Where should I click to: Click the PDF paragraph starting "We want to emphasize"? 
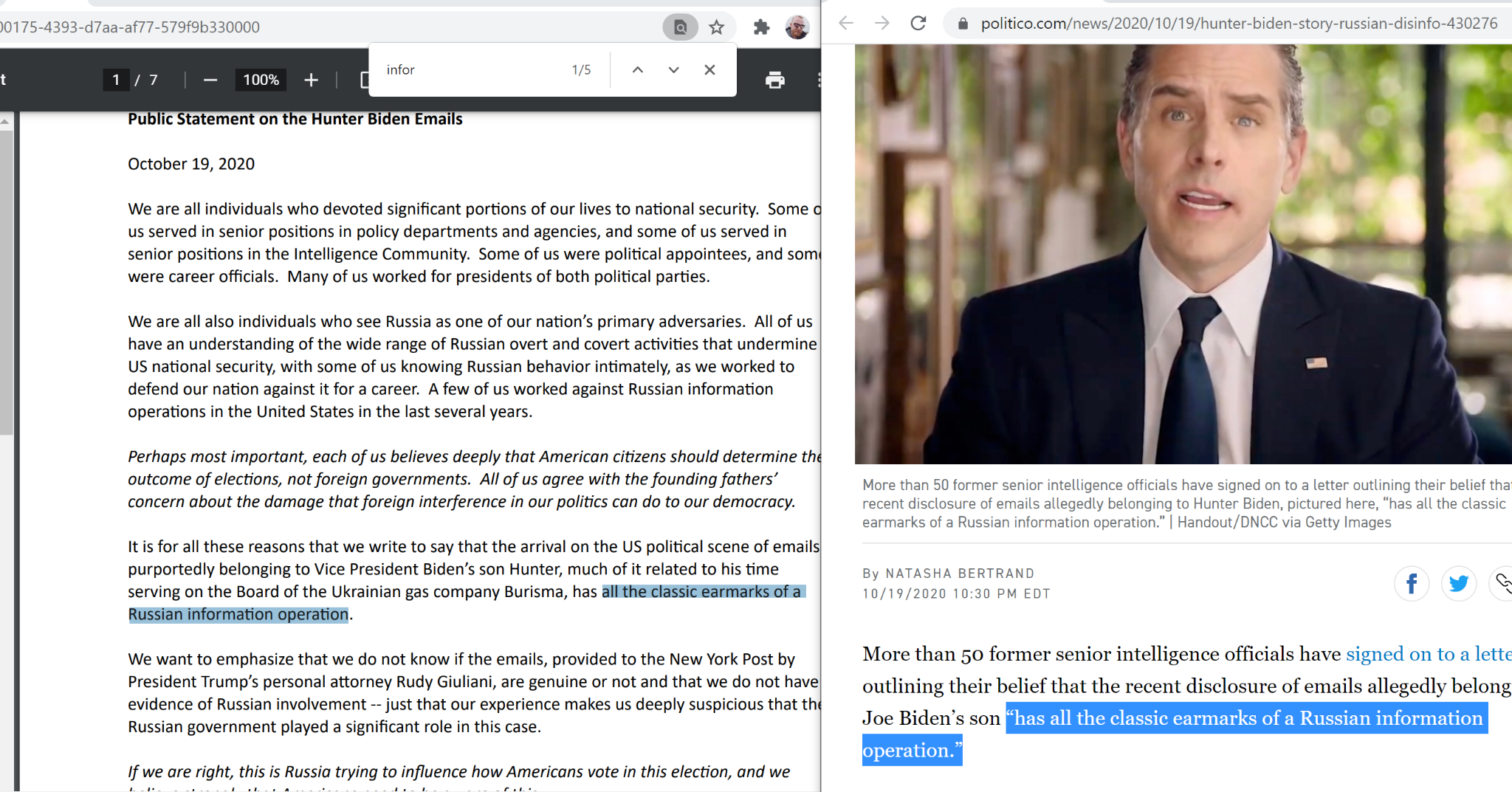474,692
